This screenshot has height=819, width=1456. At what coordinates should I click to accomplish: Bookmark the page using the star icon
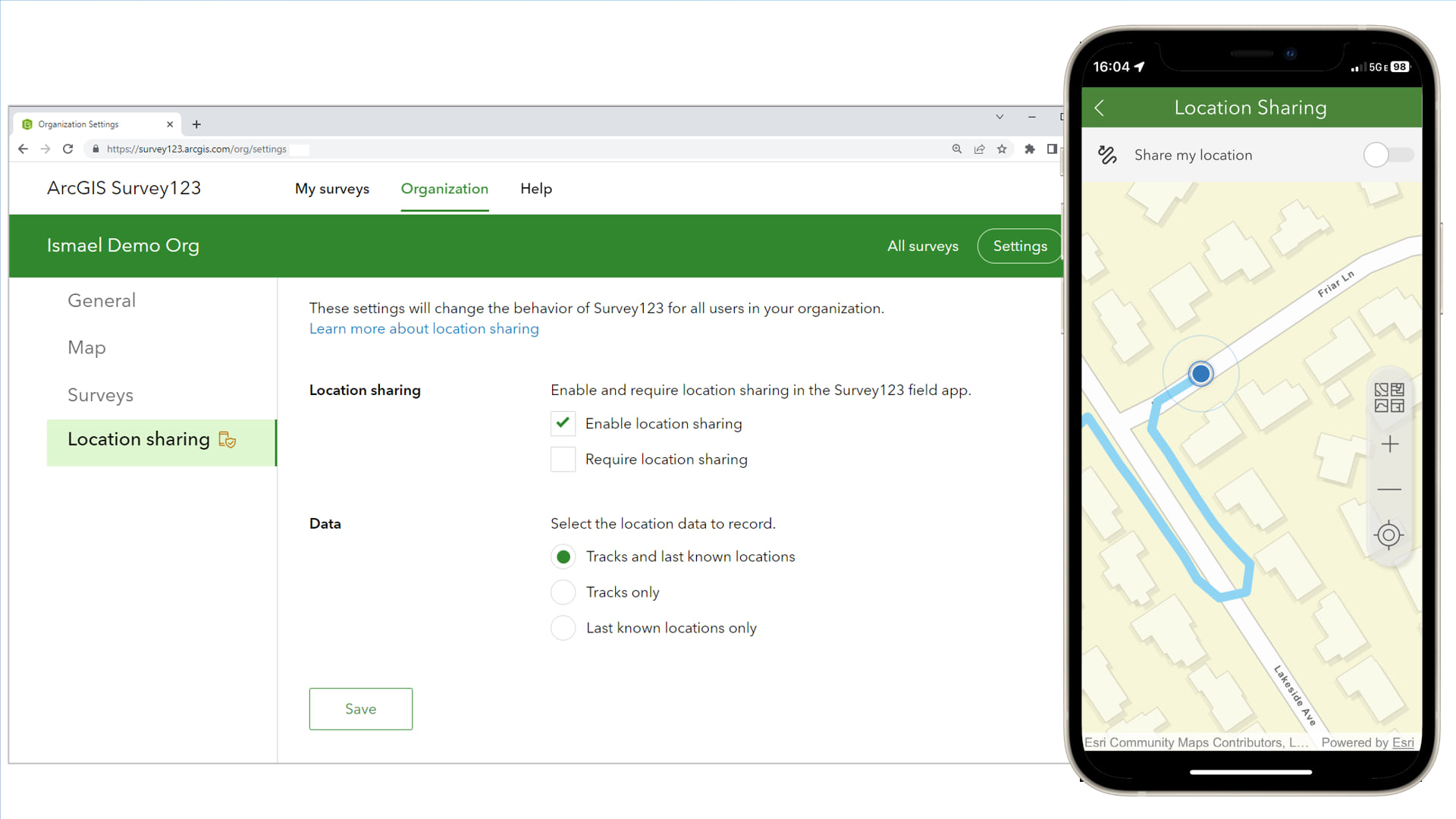[x=1003, y=149]
